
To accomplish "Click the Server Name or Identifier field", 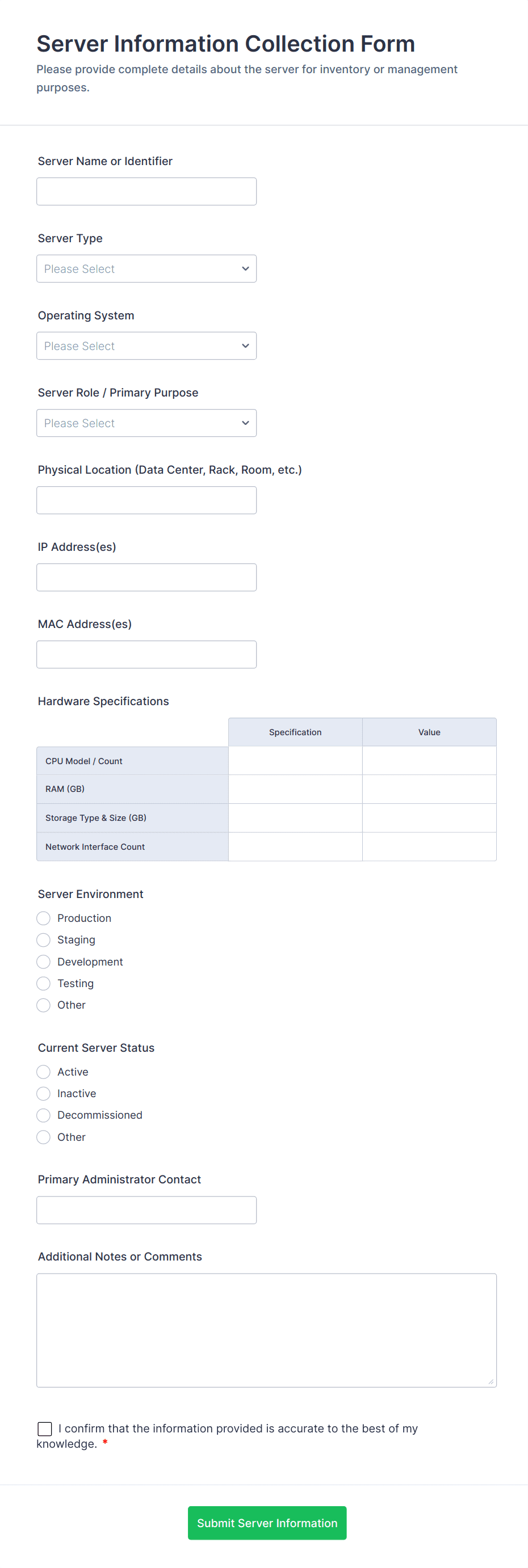I will point(146,191).
